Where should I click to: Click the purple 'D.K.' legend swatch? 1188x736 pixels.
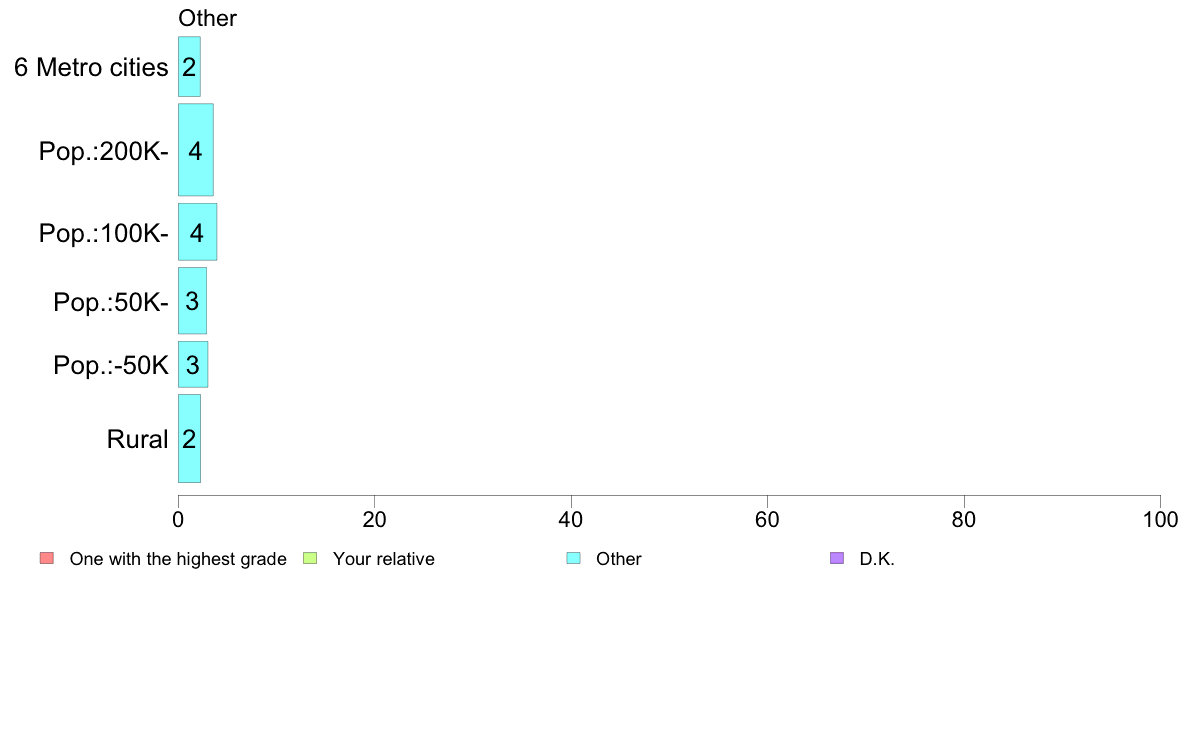click(837, 559)
